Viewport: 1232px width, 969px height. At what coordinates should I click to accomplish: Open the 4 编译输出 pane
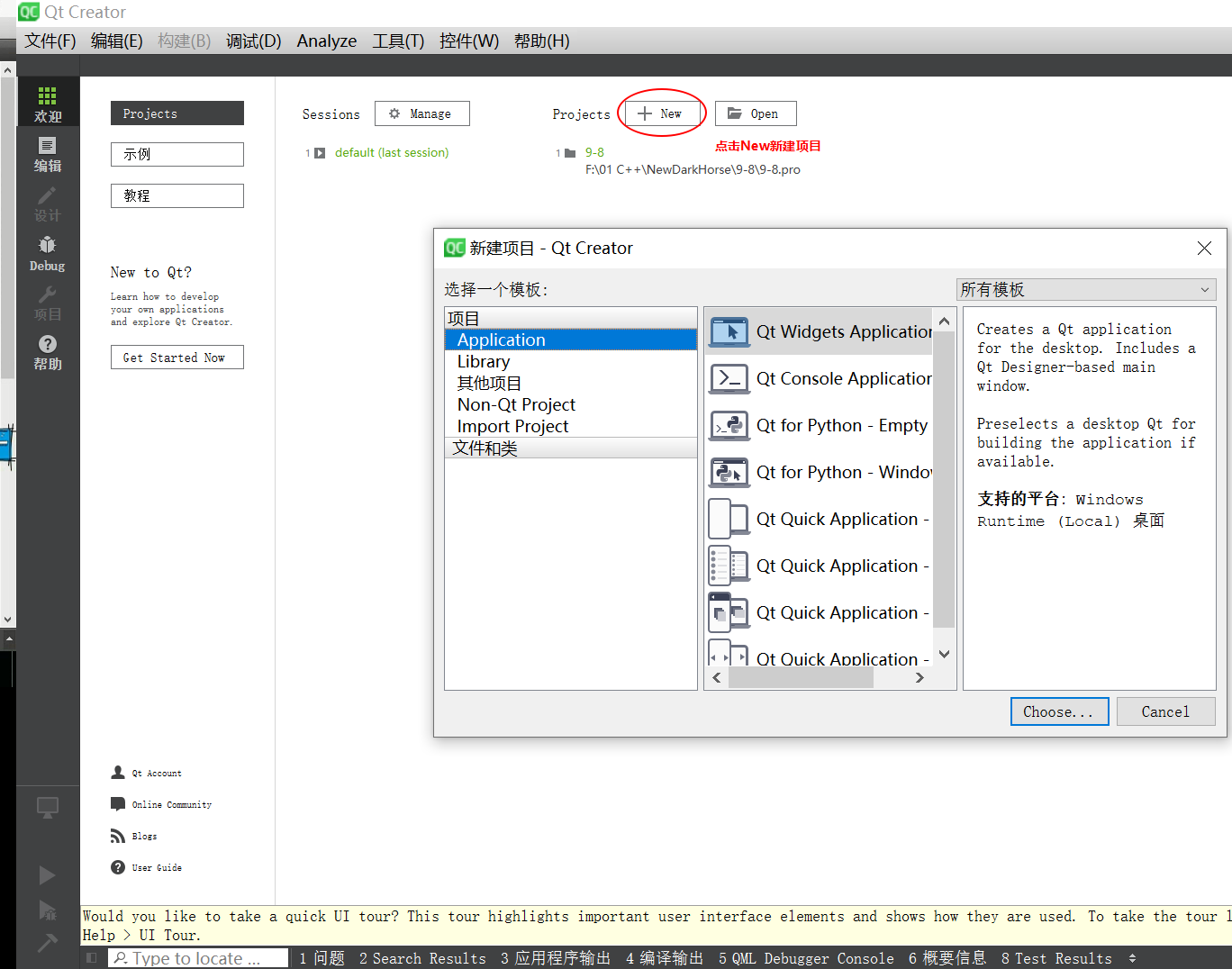[x=665, y=958]
